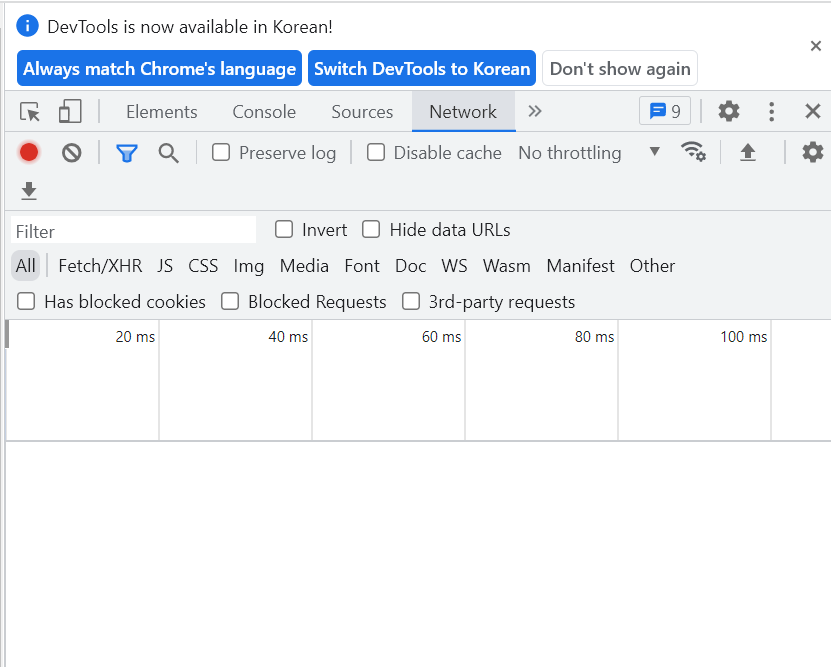
Task: Check the Blocked Requests checkbox
Action: point(230,301)
